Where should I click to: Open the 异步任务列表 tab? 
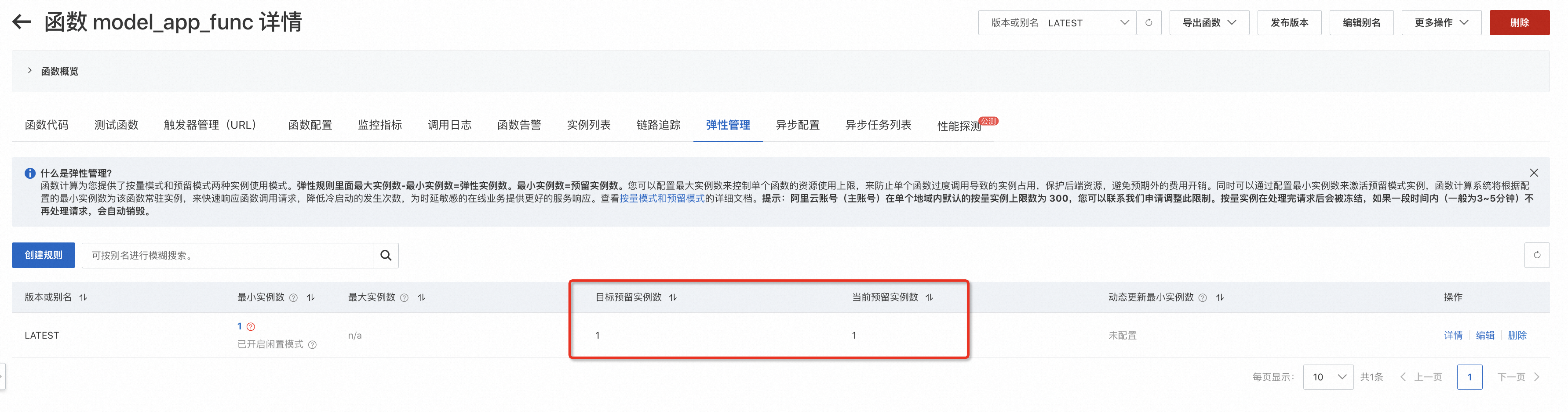tap(879, 125)
